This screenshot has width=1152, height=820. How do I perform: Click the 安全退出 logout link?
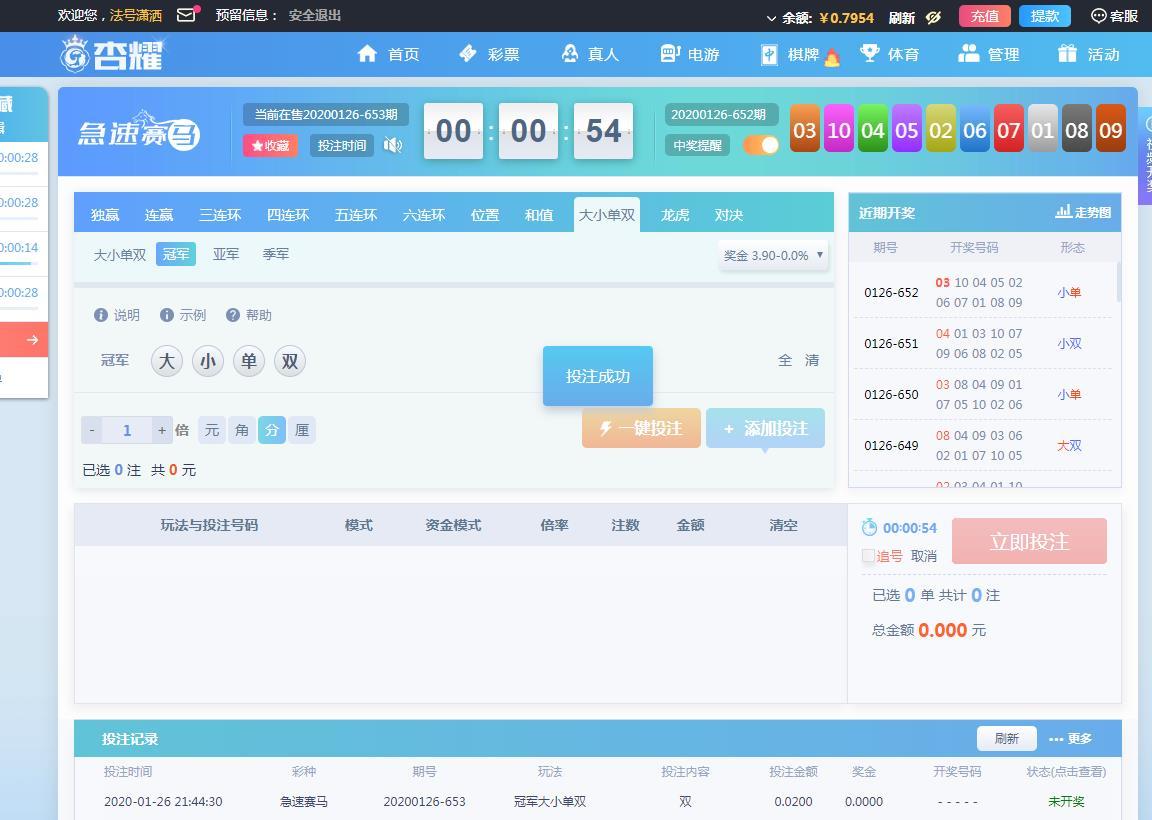[314, 15]
